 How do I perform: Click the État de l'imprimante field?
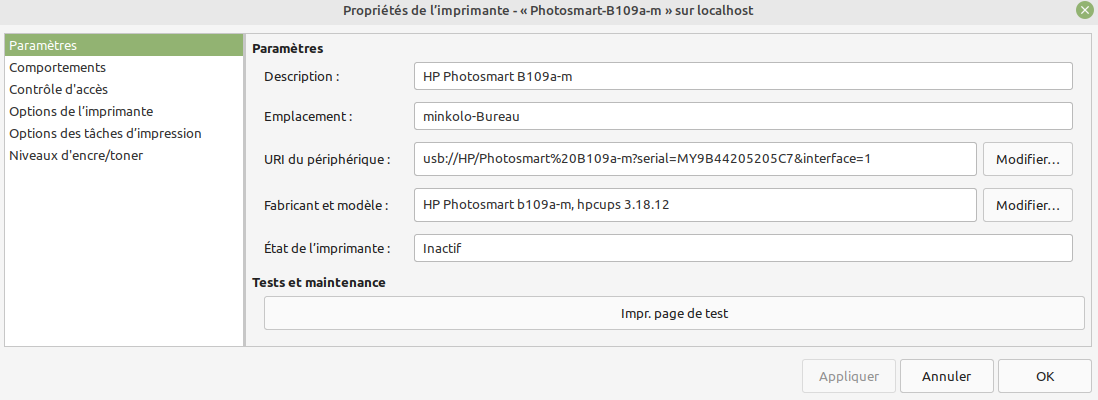742,248
